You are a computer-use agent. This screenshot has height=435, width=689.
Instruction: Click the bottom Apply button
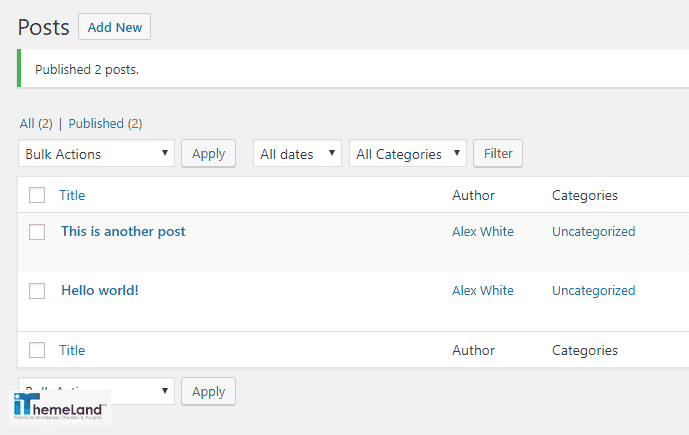point(208,391)
